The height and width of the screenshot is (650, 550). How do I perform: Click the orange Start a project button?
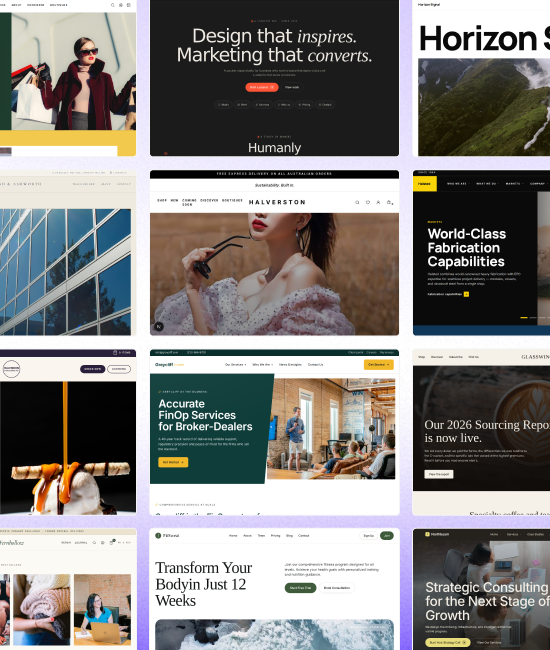point(262,87)
